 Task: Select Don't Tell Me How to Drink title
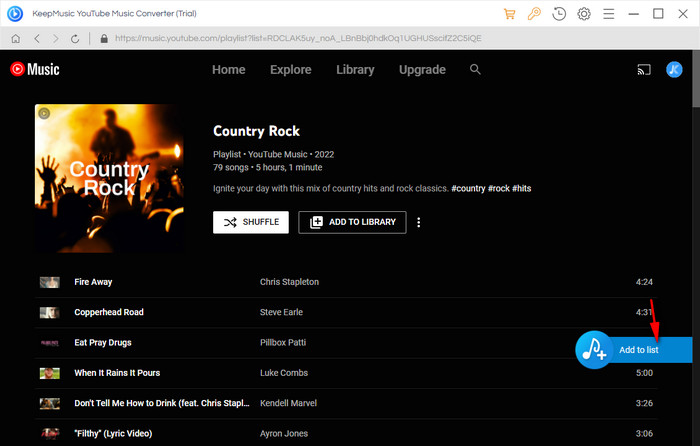(x=162, y=404)
